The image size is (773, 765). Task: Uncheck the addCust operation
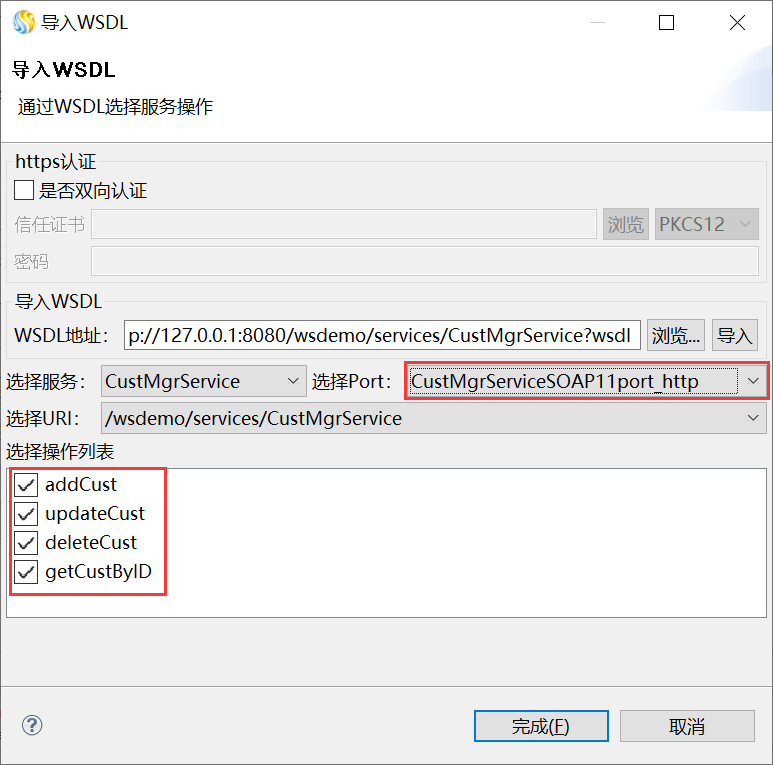pos(27,485)
